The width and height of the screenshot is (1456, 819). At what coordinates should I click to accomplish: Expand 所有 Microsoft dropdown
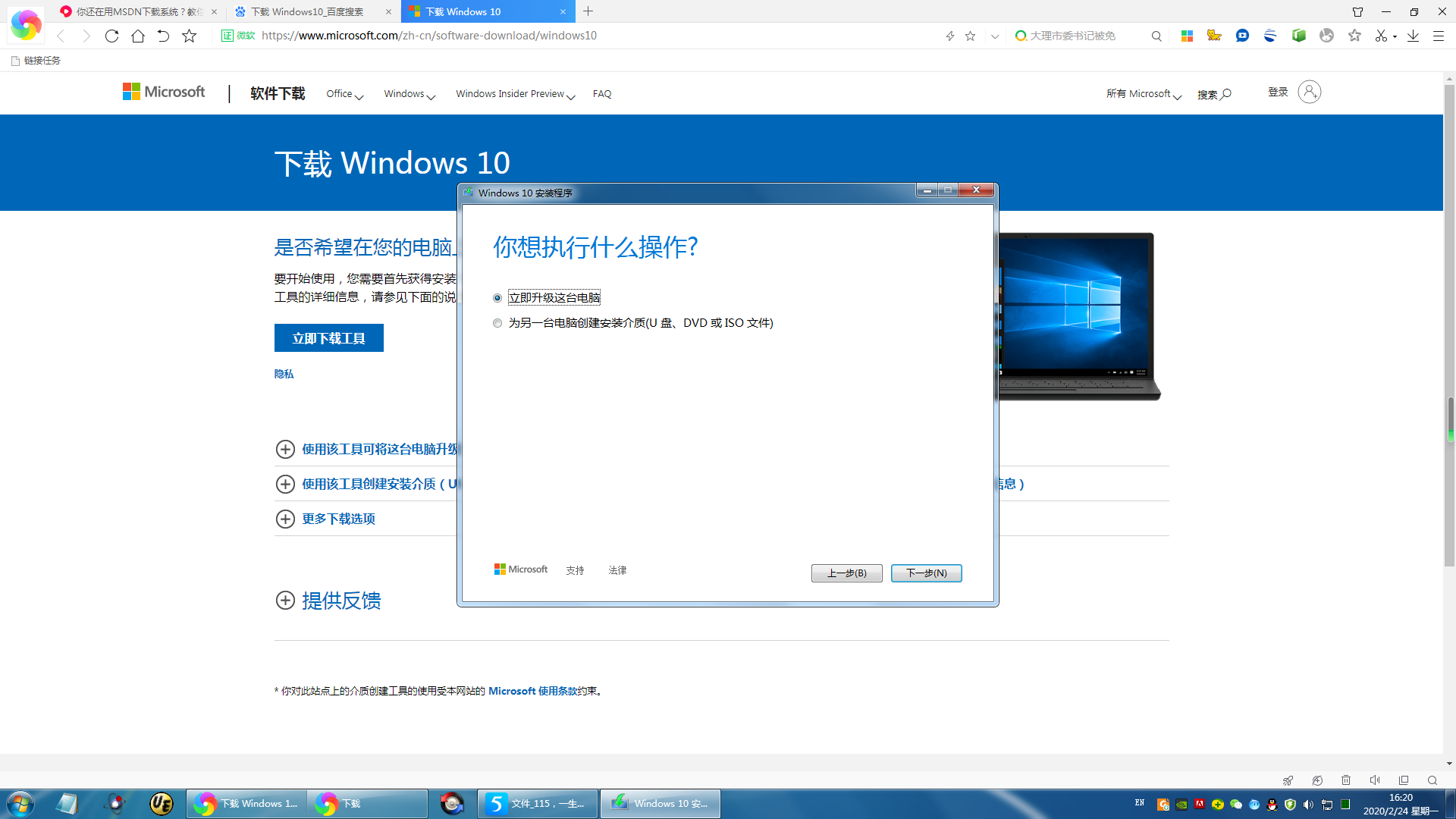(1144, 94)
